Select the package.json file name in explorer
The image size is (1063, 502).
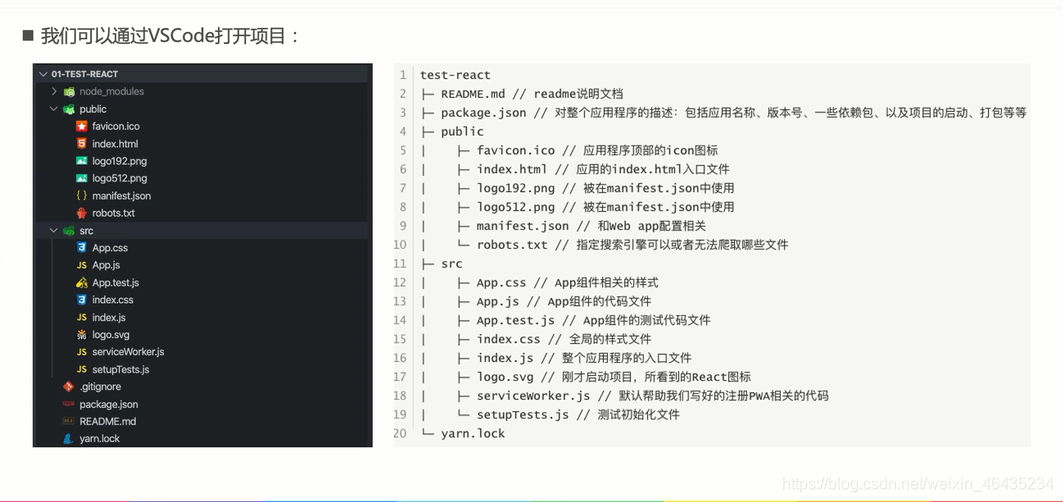click(108, 404)
